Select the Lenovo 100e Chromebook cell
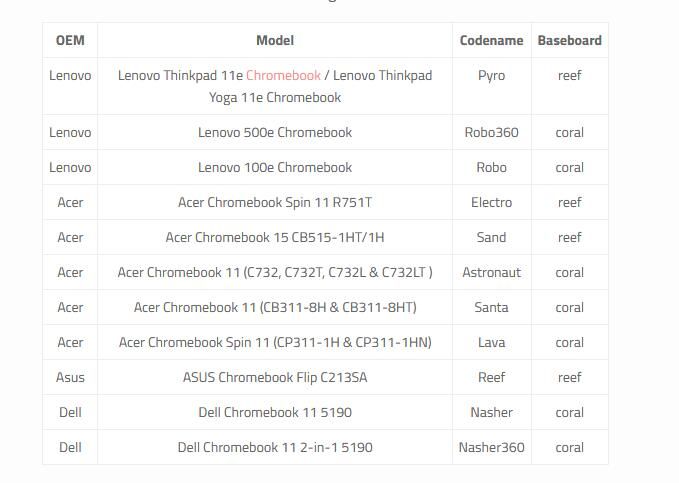This screenshot has height=483, width=679. [275, 167]
